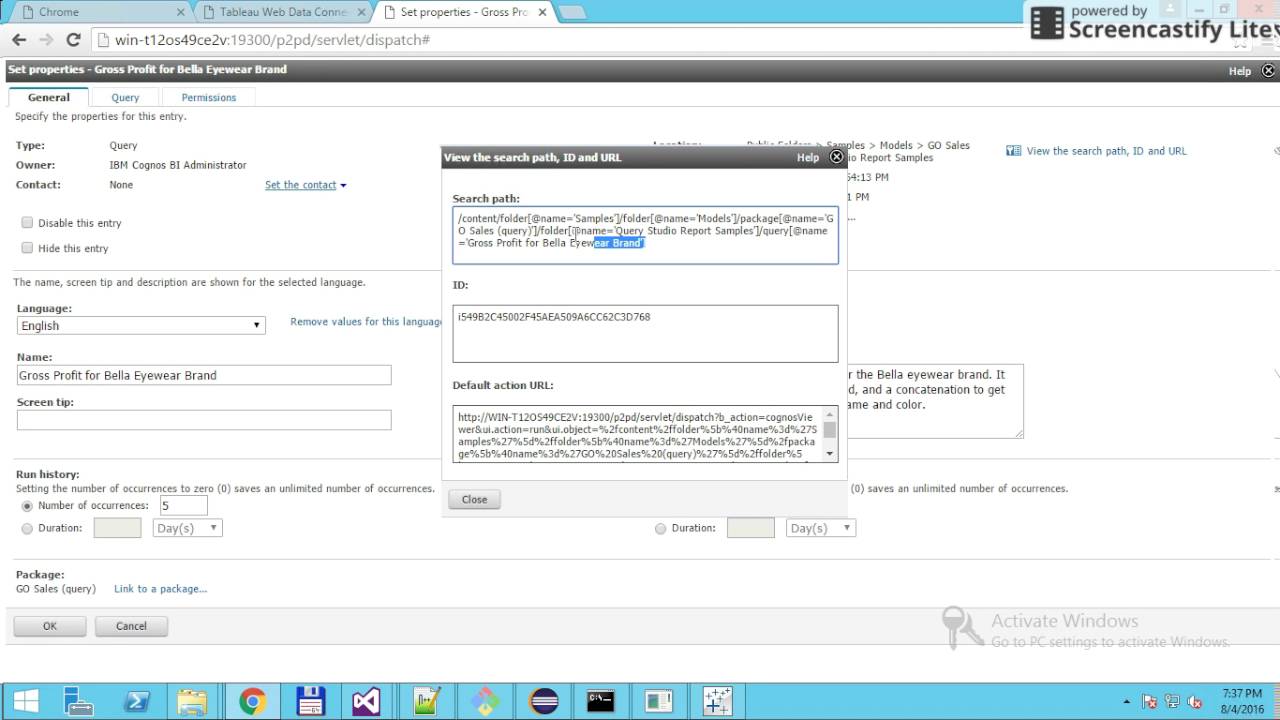Open the Language dropdown showing English

[141, 326]
